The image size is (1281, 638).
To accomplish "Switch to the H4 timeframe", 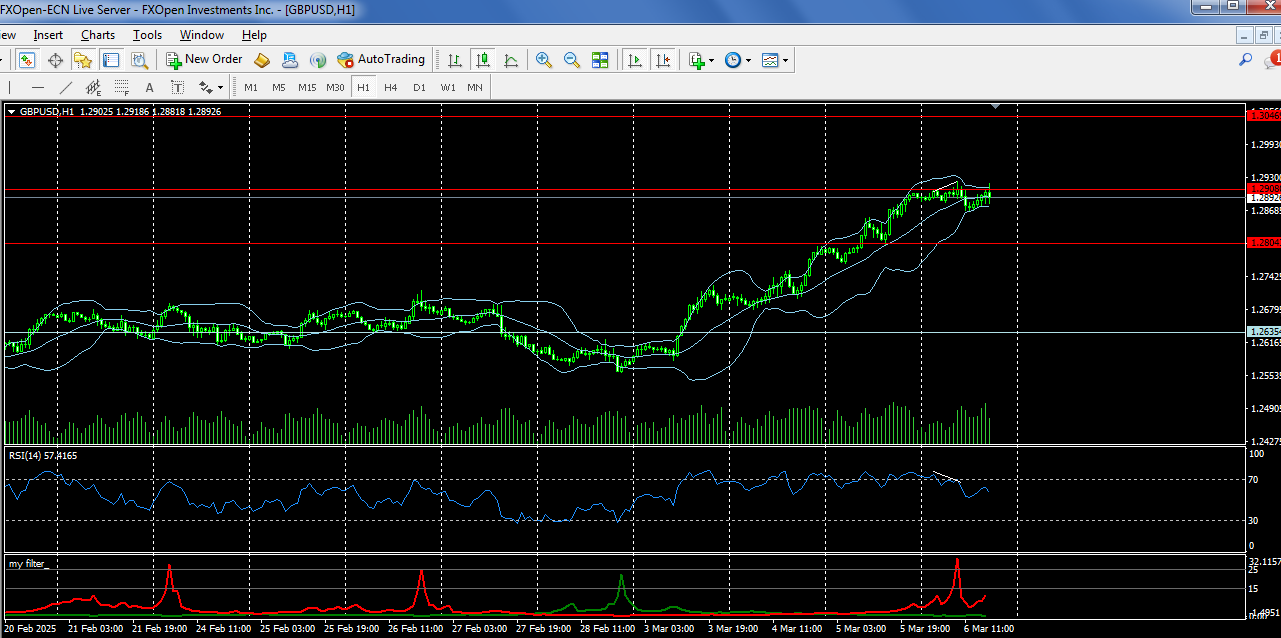I will 391,88.
